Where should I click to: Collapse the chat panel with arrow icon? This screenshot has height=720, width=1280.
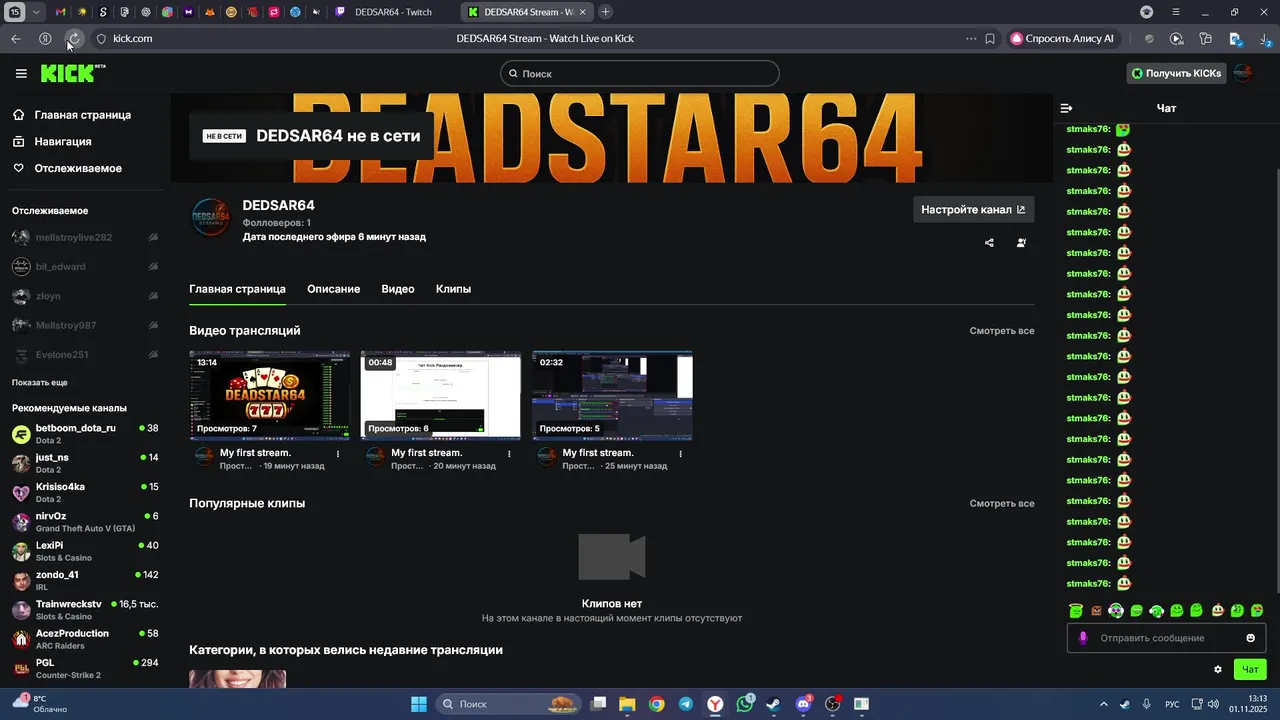(1066, 108)
